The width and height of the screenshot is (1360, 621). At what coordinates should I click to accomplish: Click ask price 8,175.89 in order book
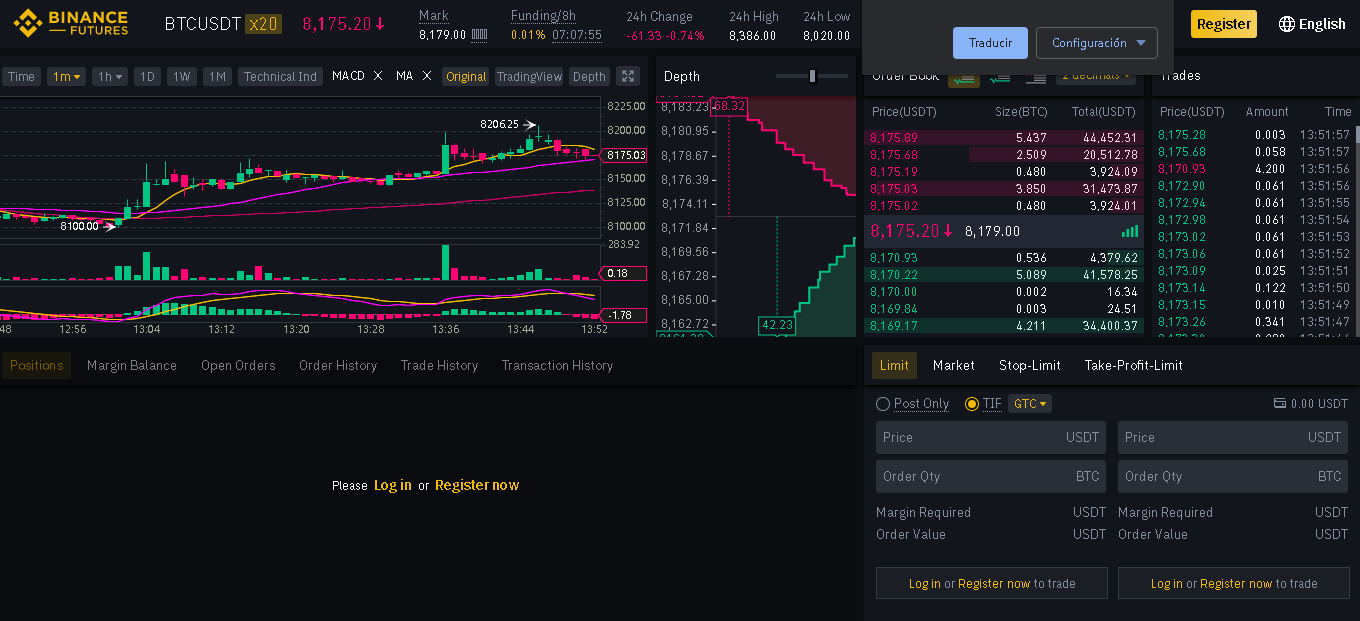[894, 138]
